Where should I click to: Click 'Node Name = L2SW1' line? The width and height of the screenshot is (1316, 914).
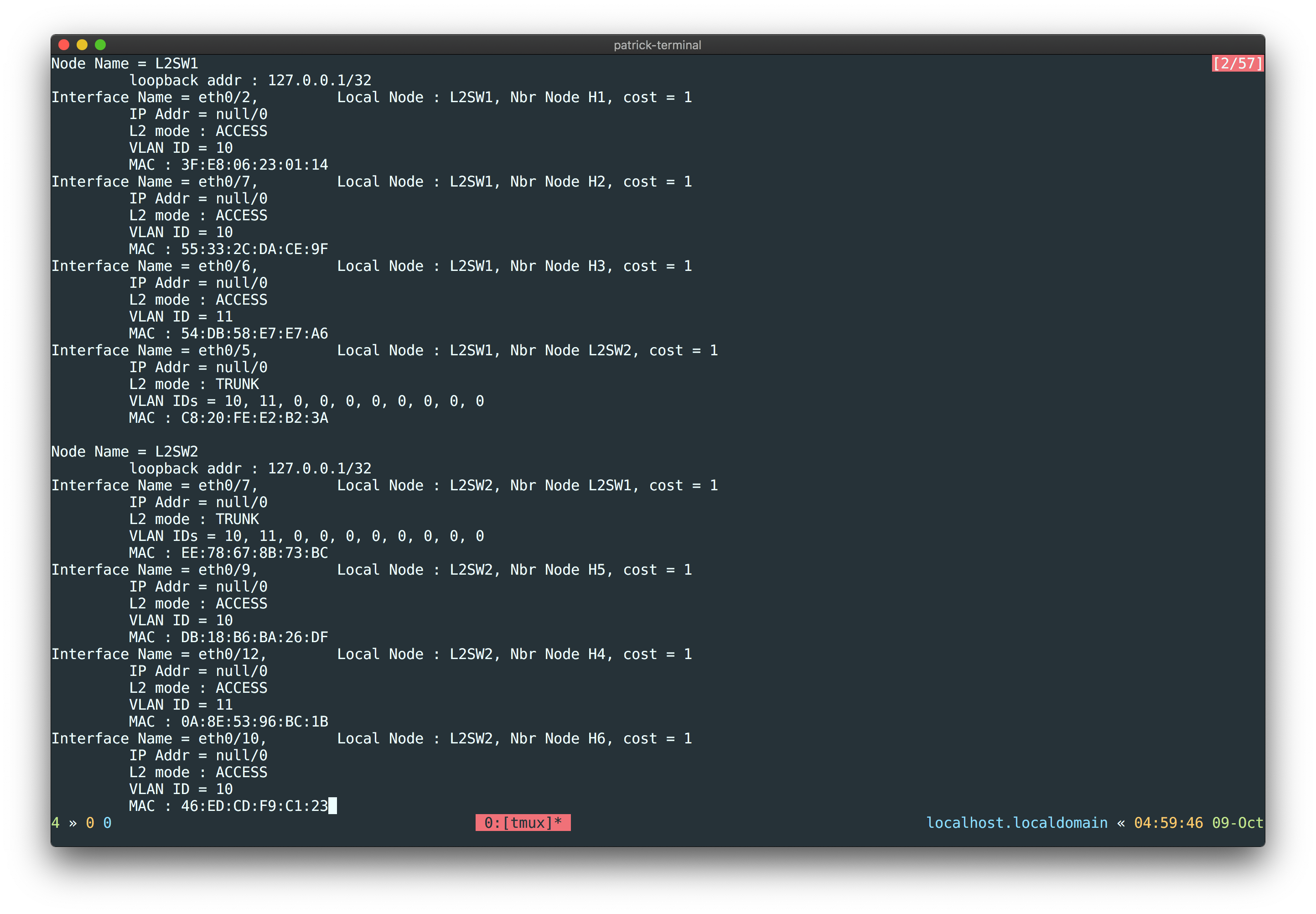(x=125, y=63)
